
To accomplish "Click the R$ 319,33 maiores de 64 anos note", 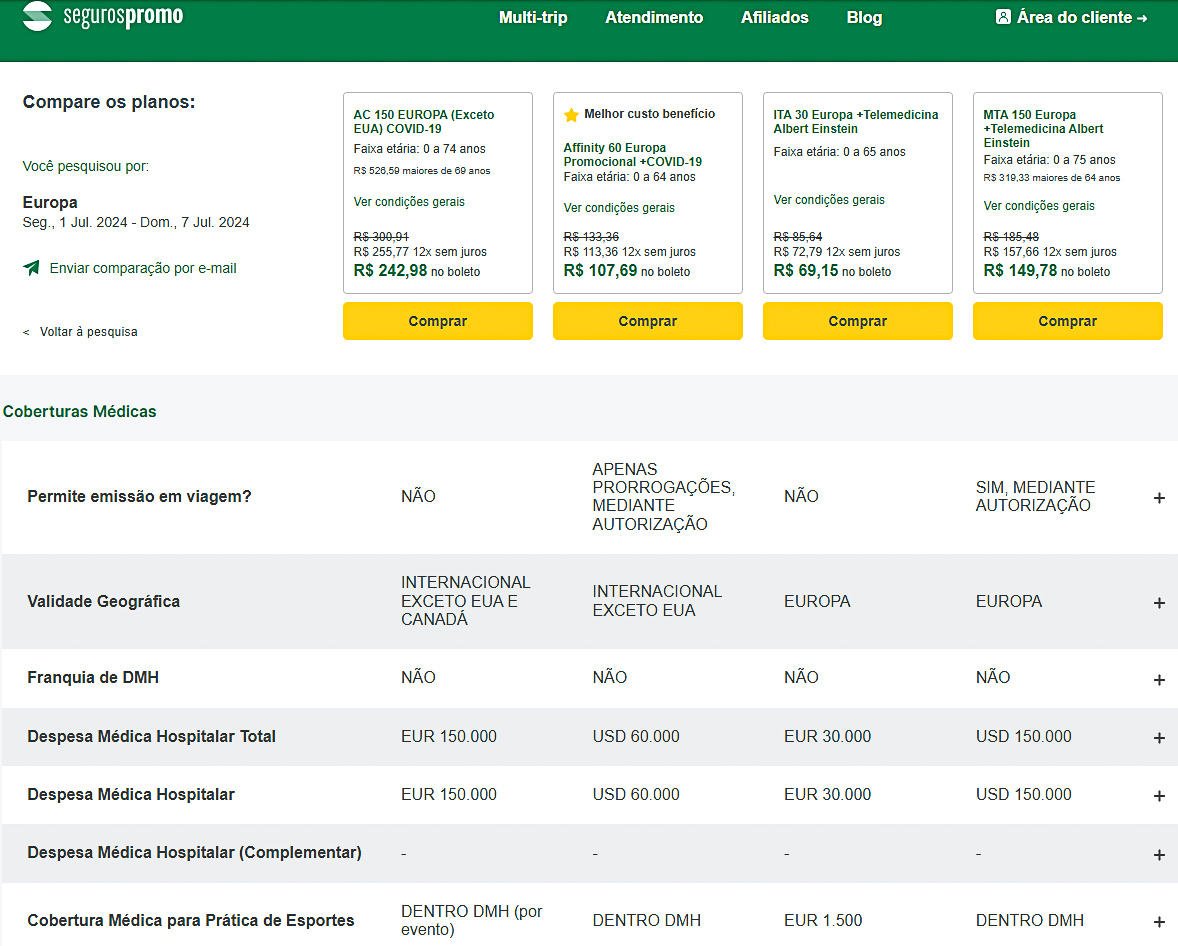I will pos(1052,178).
